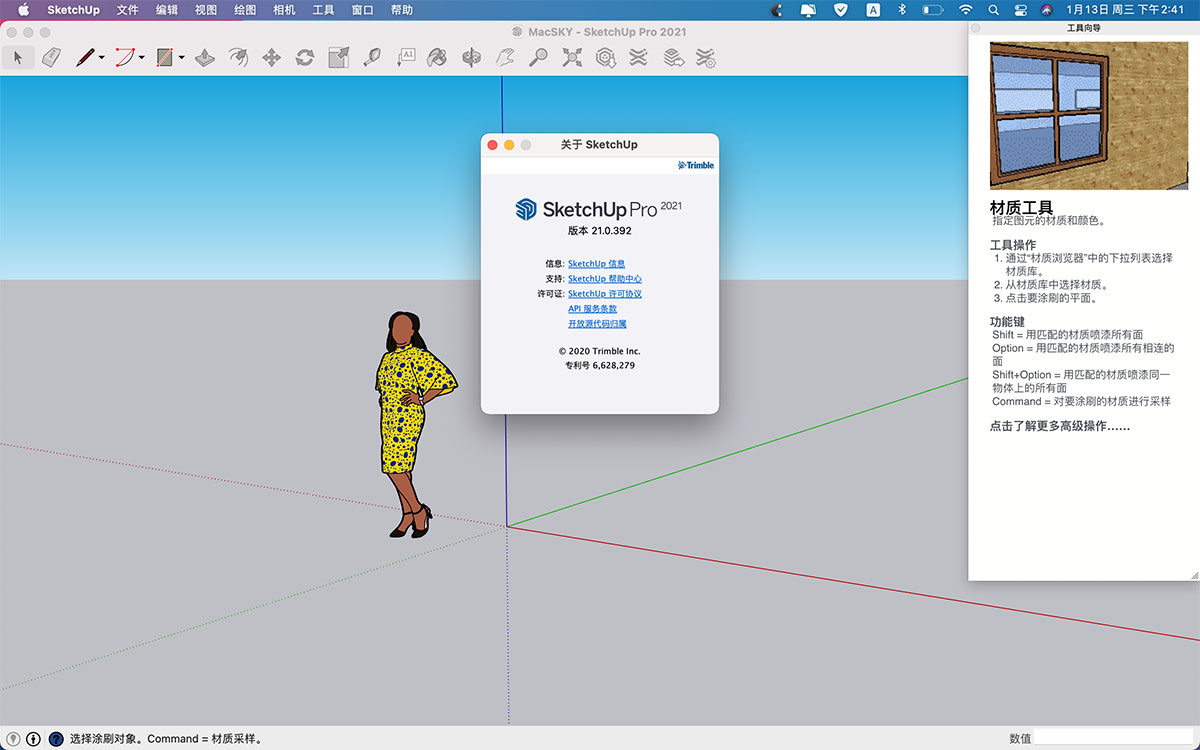Screen dimensions: 1200x750
Task: Click the Trimble logo in About dialog
Action: pyautogui.click(x=696, y=165)
